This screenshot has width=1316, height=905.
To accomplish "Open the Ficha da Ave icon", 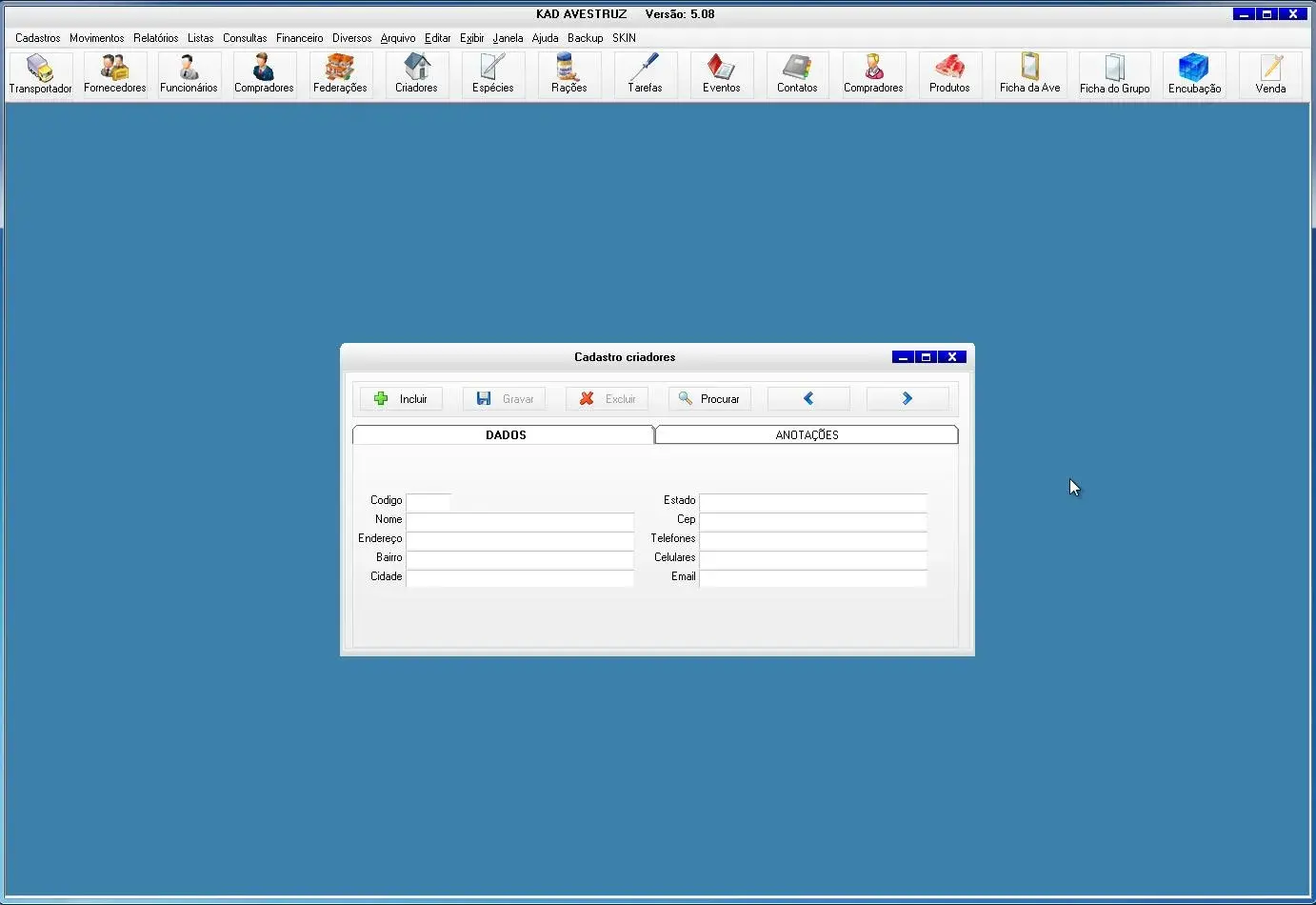I will (1029, 74).
